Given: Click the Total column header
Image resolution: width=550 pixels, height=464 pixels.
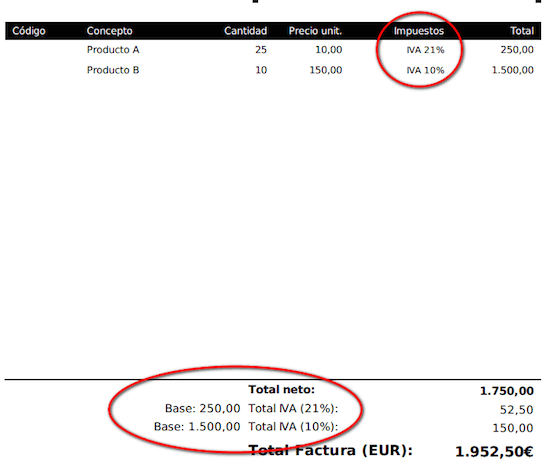Looking at the screenshot, I should coord(522,31).
